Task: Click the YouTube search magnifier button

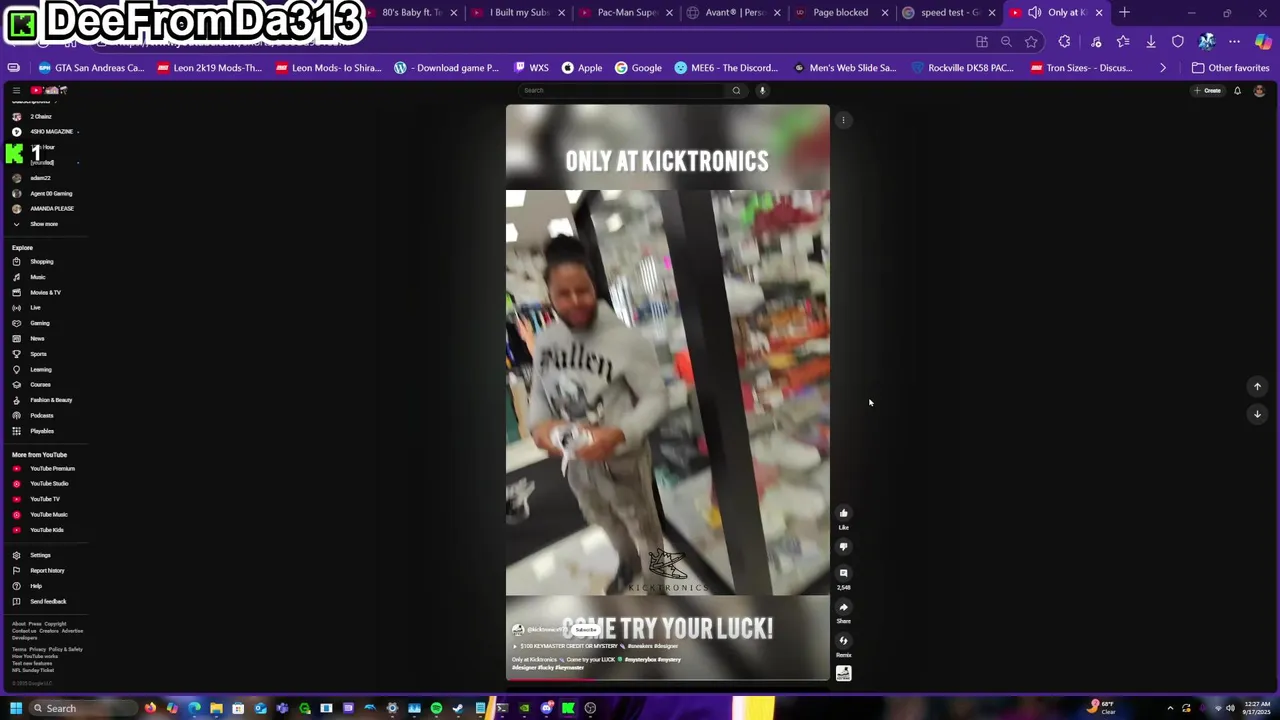Action: click(x=736, y=90)
